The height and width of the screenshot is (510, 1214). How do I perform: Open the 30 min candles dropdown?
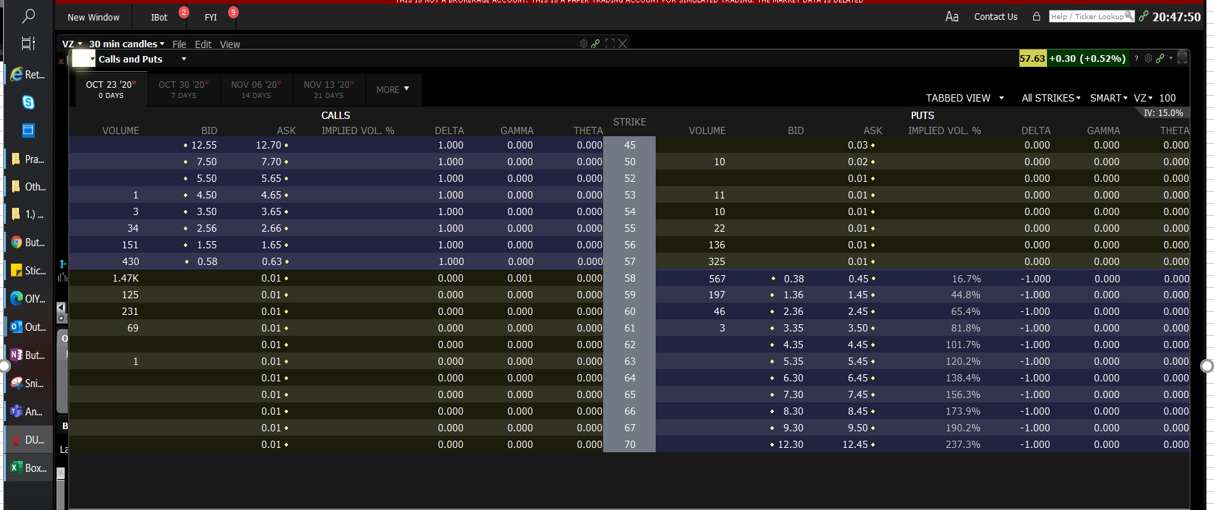click(126, 44)
